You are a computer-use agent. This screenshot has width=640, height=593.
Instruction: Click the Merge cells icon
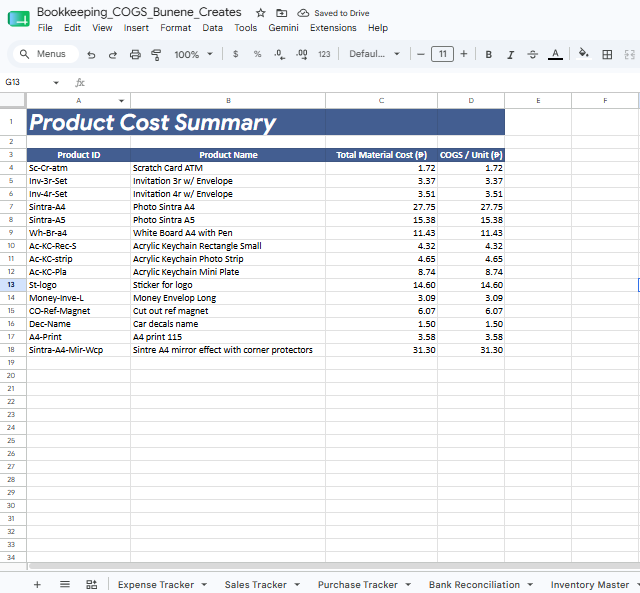click(x=629, y=54)
